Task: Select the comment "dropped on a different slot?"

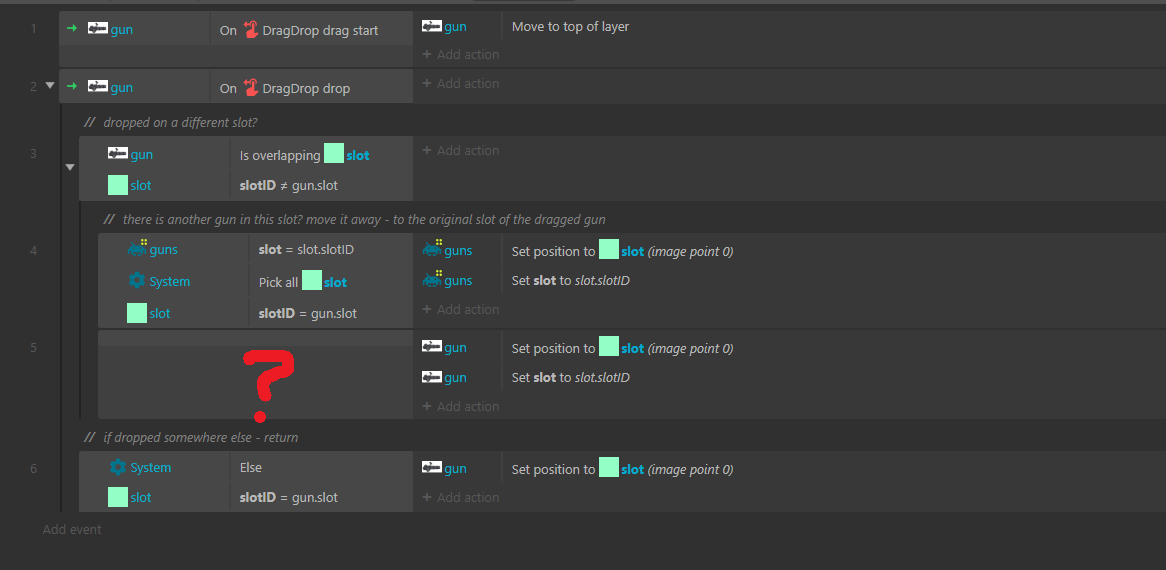Action: [x=180, y=122]
